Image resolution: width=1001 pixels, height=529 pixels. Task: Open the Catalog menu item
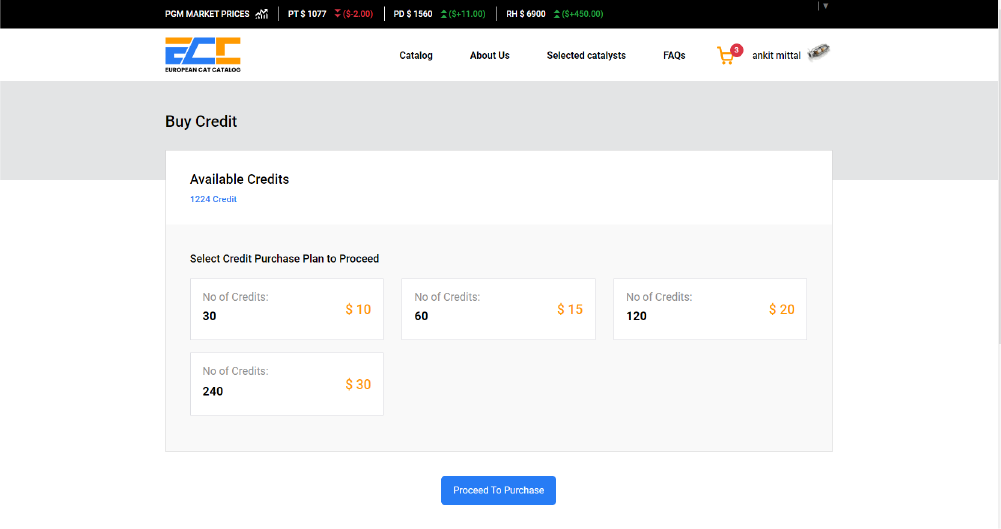[416, 56]
